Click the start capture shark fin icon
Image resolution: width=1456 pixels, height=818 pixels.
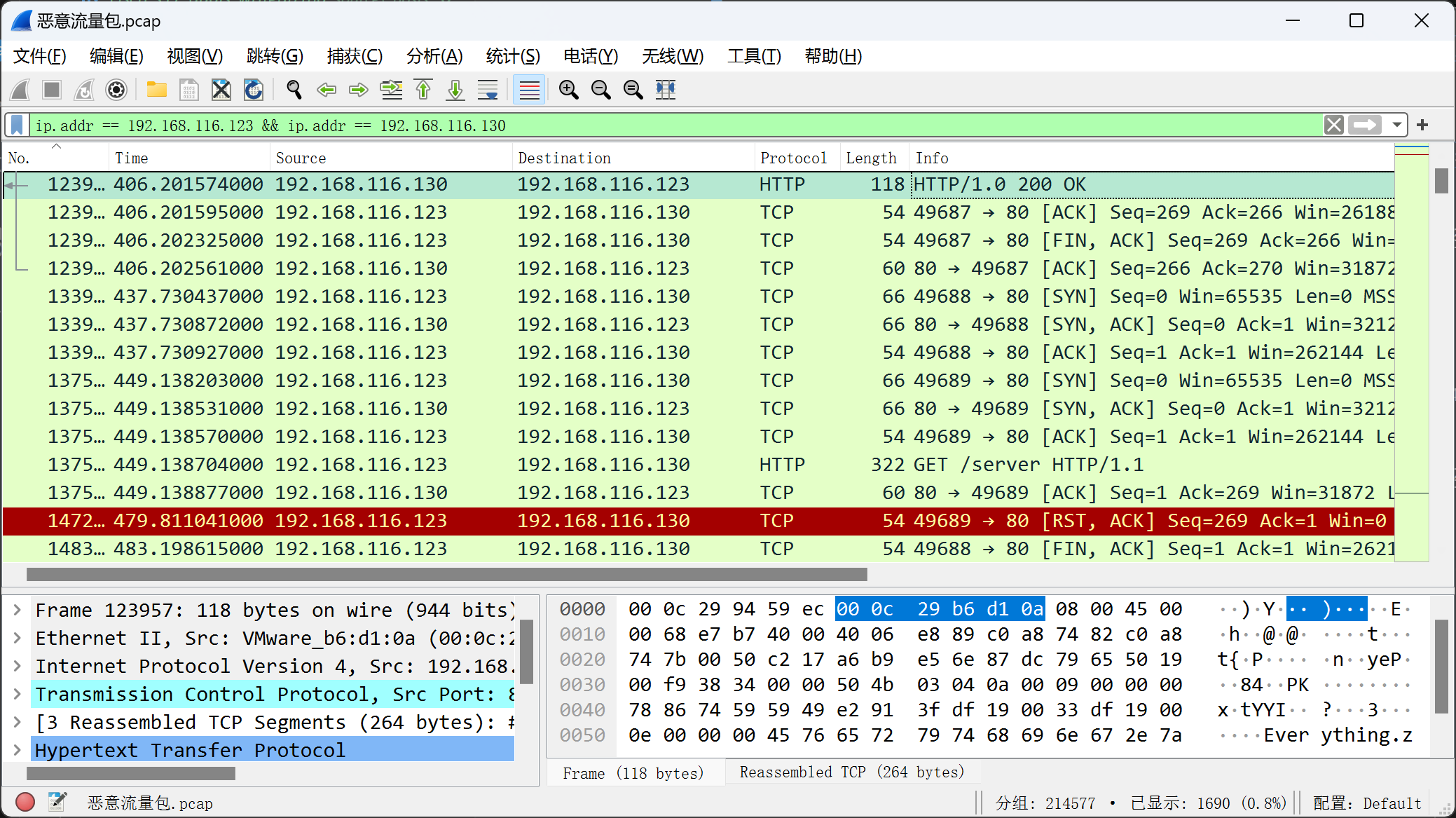21,90
